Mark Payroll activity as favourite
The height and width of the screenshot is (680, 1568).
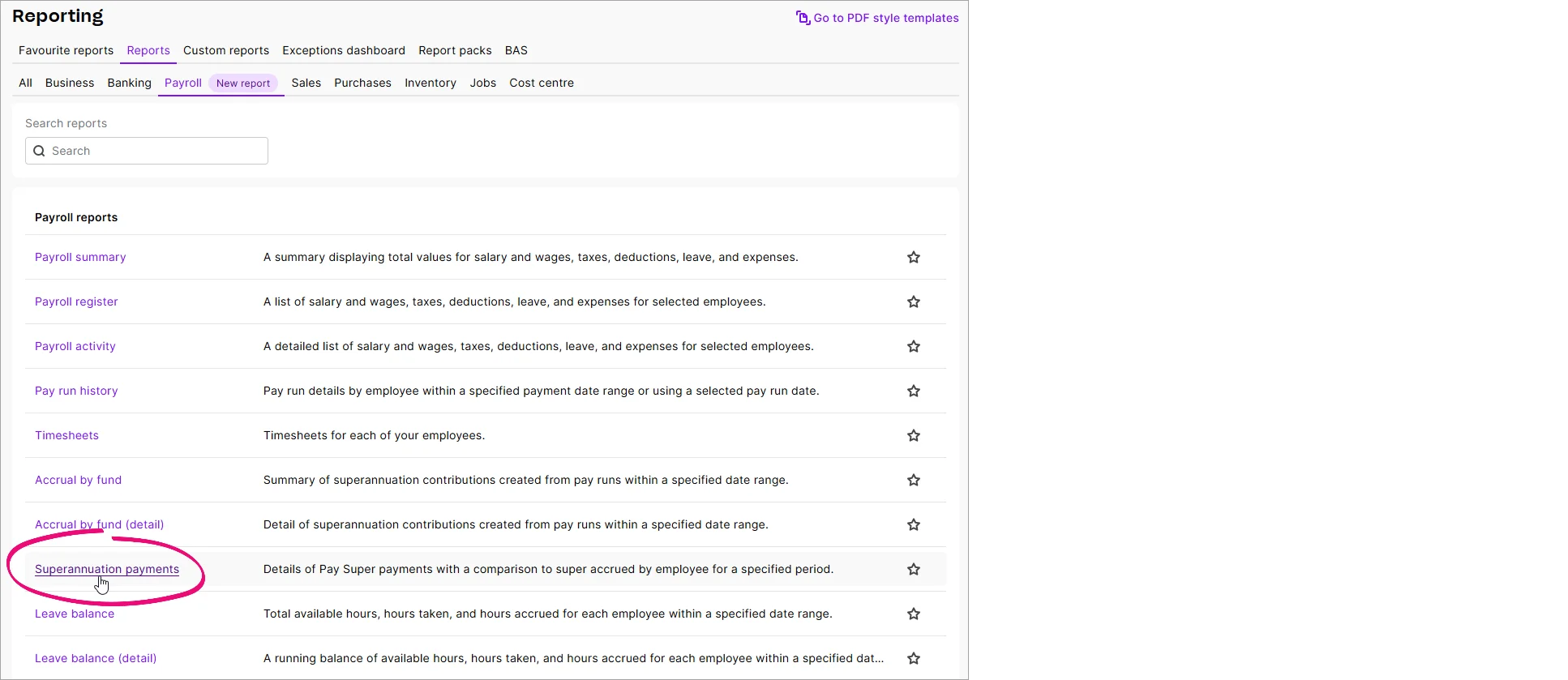click(x=914, y=346)
